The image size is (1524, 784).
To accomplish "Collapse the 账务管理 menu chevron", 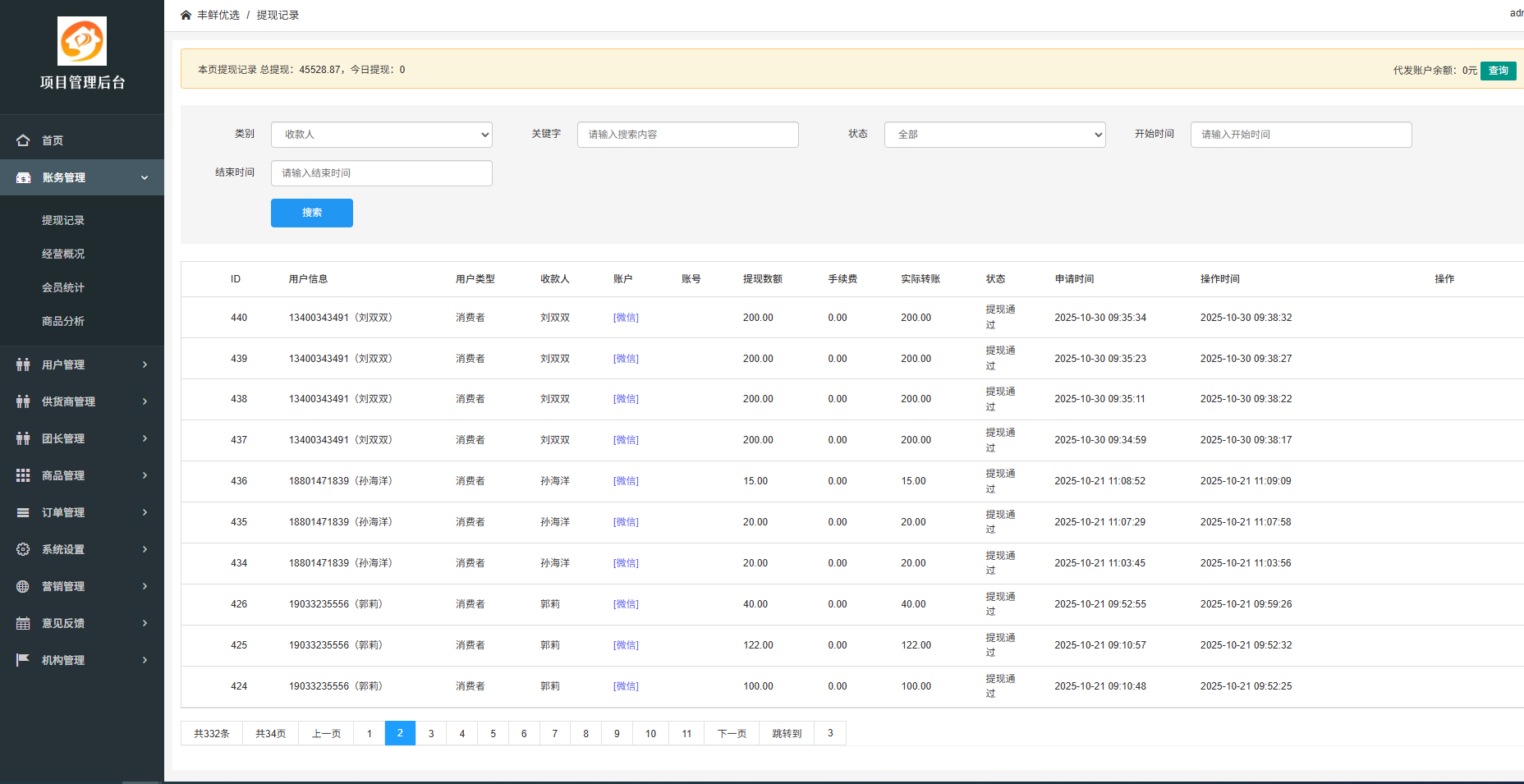I will click(145, 177).
